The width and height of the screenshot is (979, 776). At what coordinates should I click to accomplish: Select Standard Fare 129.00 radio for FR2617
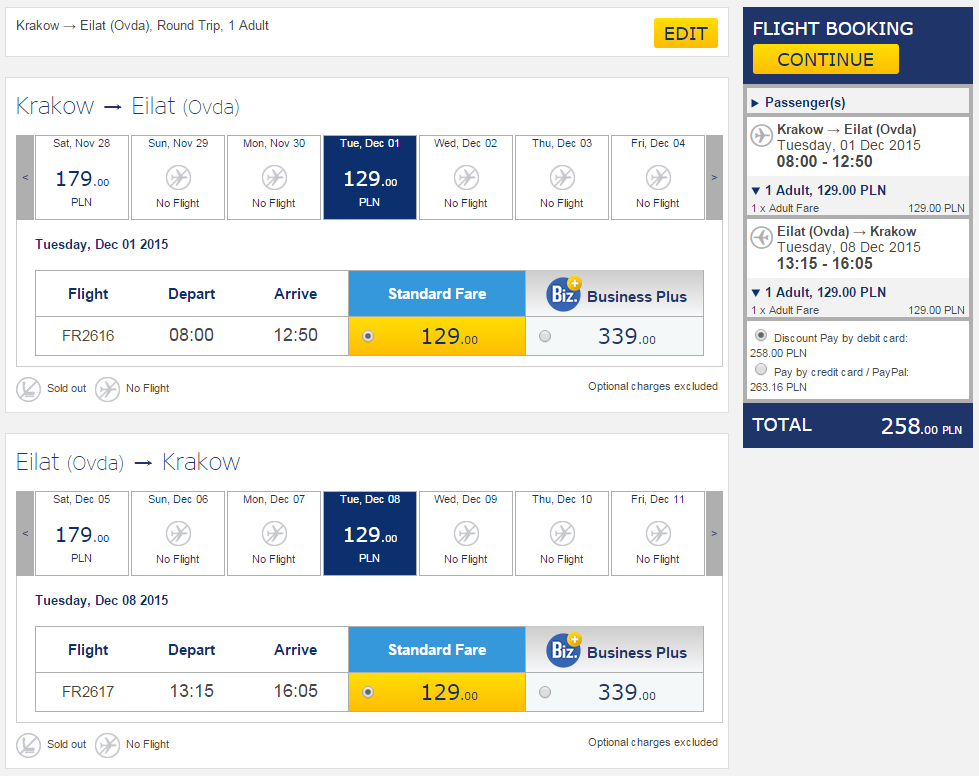[x=368, y=692]
